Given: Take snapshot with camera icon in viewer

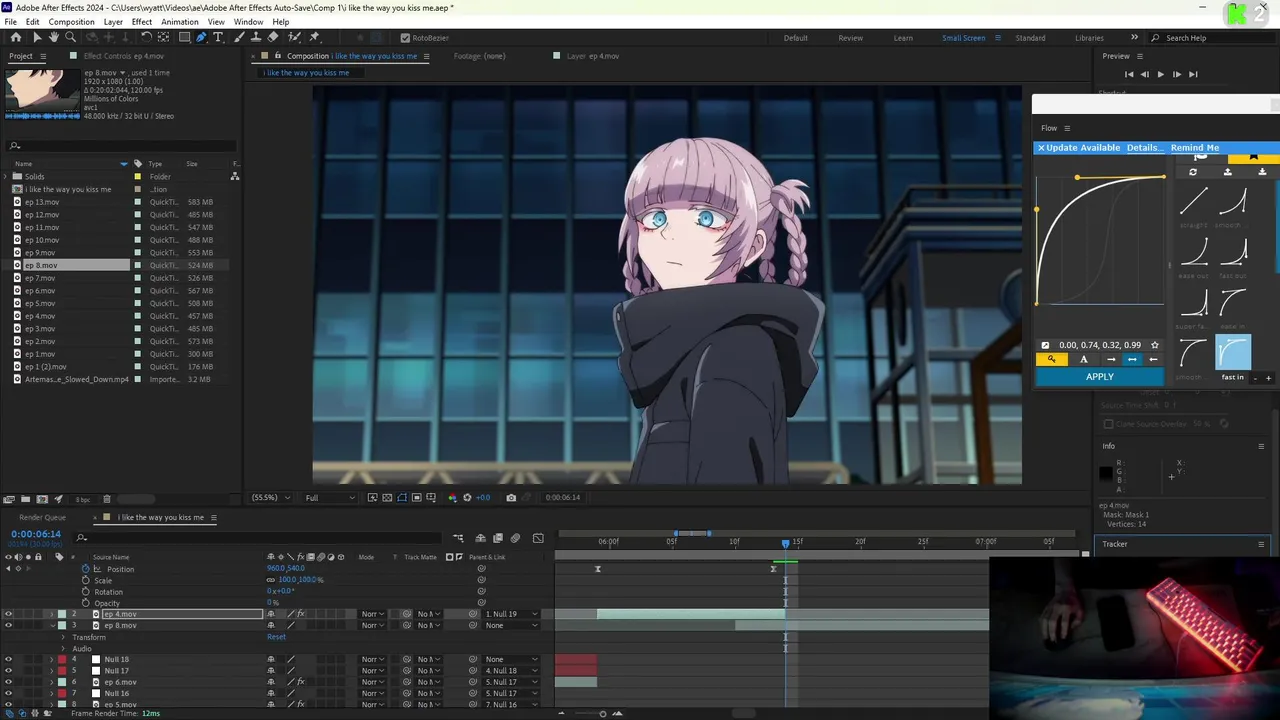Looking at the screenshot, I should click(x=511, y=497).
